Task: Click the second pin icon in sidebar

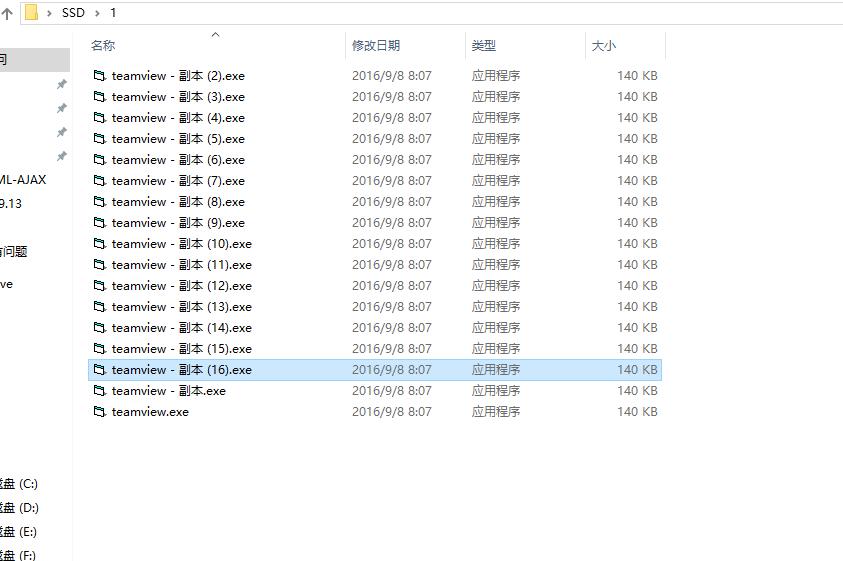Action: [62, 108]
